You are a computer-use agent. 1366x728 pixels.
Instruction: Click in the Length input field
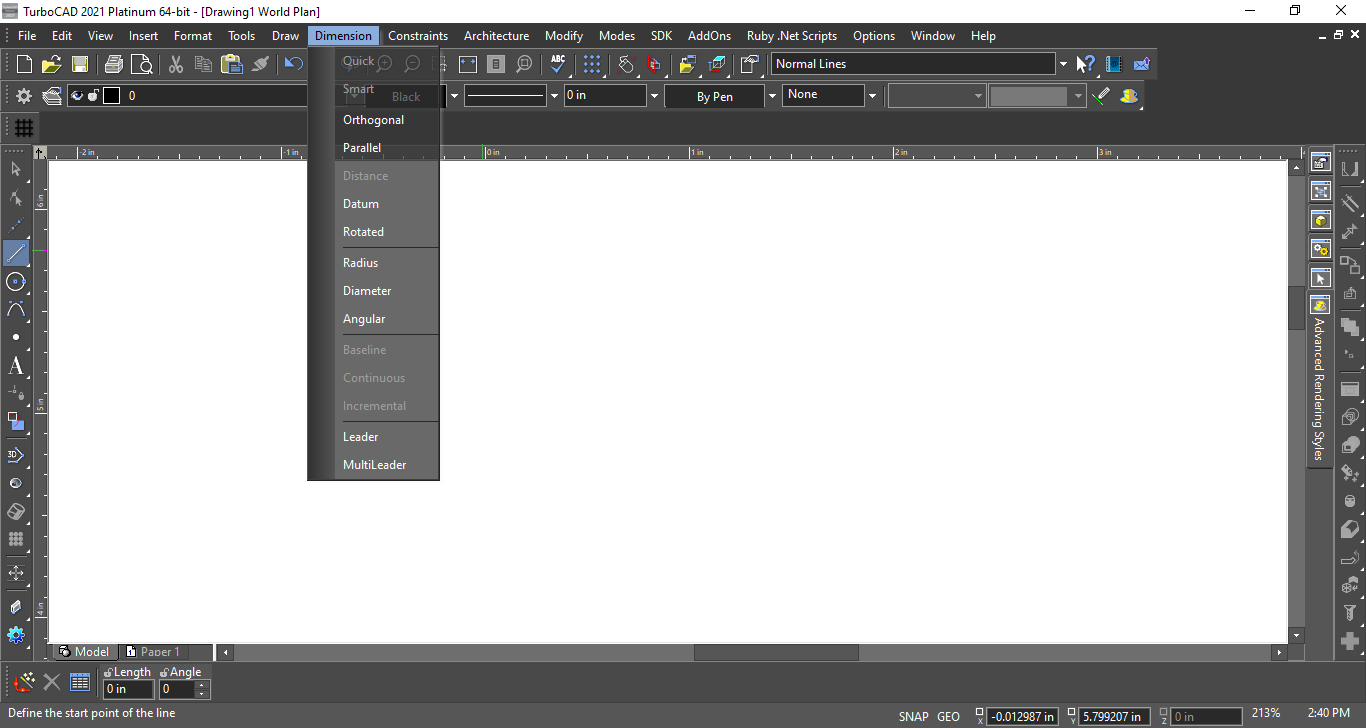point(129,689)
